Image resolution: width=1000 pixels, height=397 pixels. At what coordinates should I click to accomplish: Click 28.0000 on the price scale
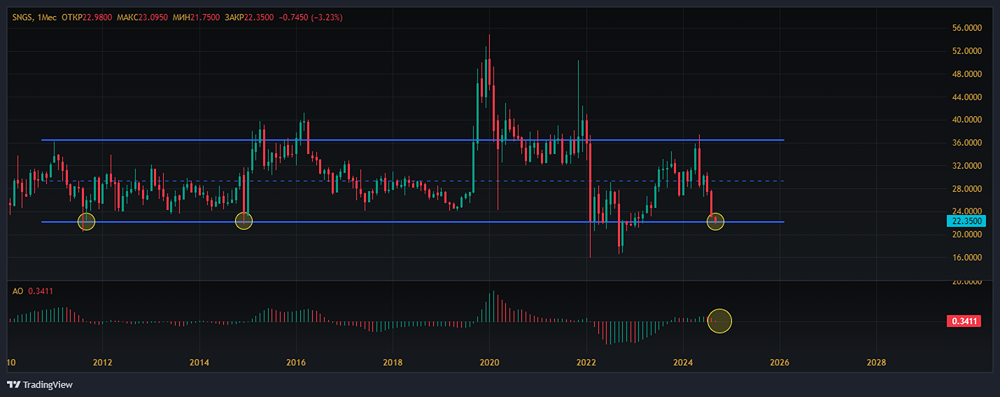(966, 189)
